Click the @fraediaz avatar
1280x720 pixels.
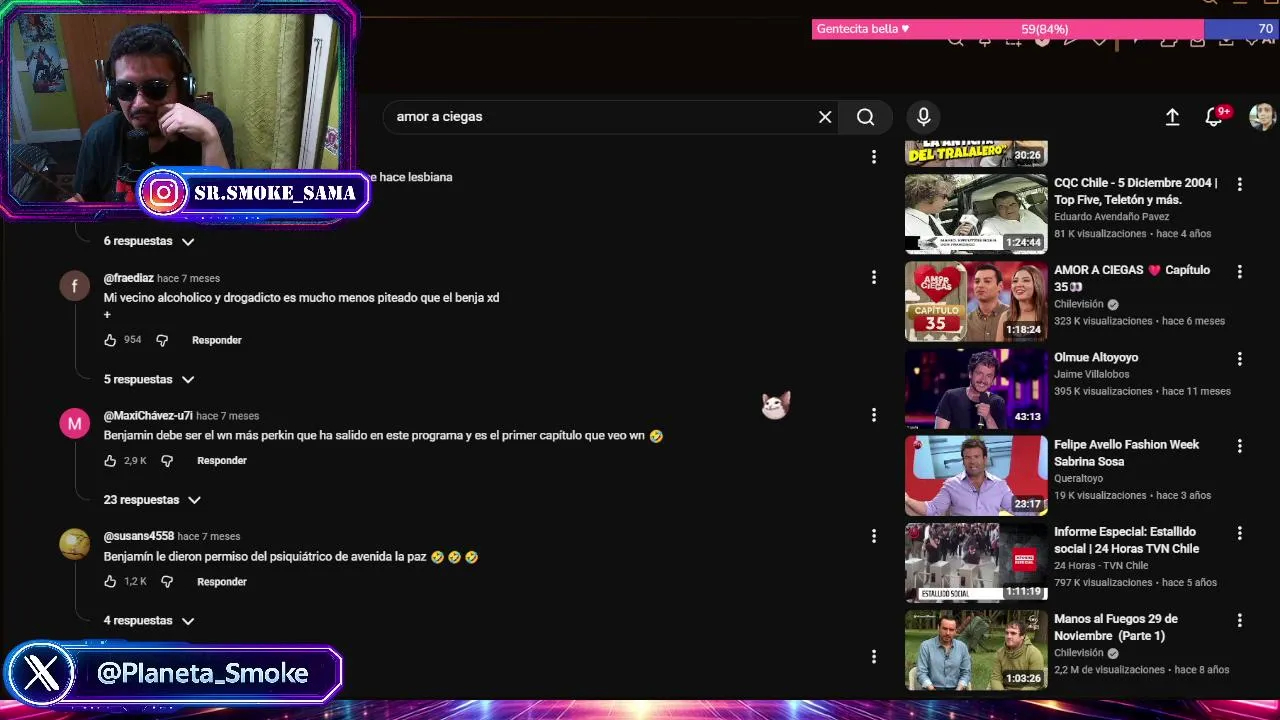coord(74,286)
